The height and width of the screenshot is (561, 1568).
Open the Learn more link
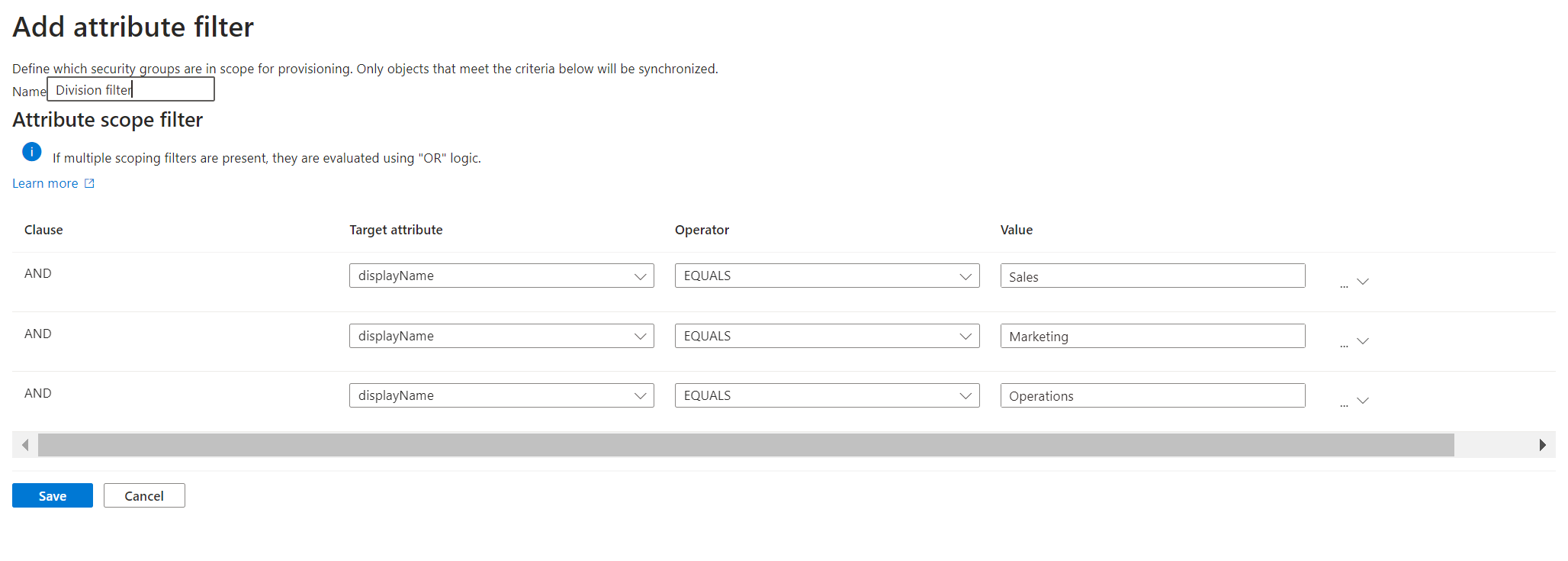[45, 183]
